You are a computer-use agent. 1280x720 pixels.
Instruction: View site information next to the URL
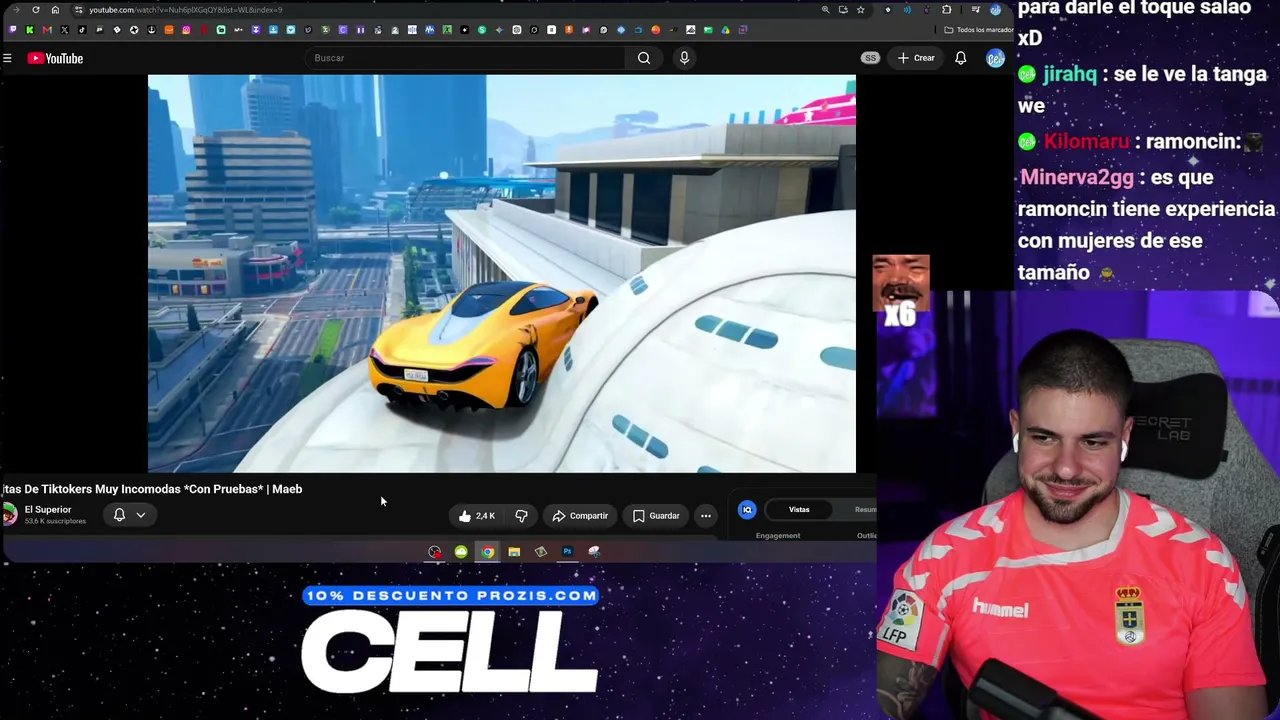pos(79,10)
